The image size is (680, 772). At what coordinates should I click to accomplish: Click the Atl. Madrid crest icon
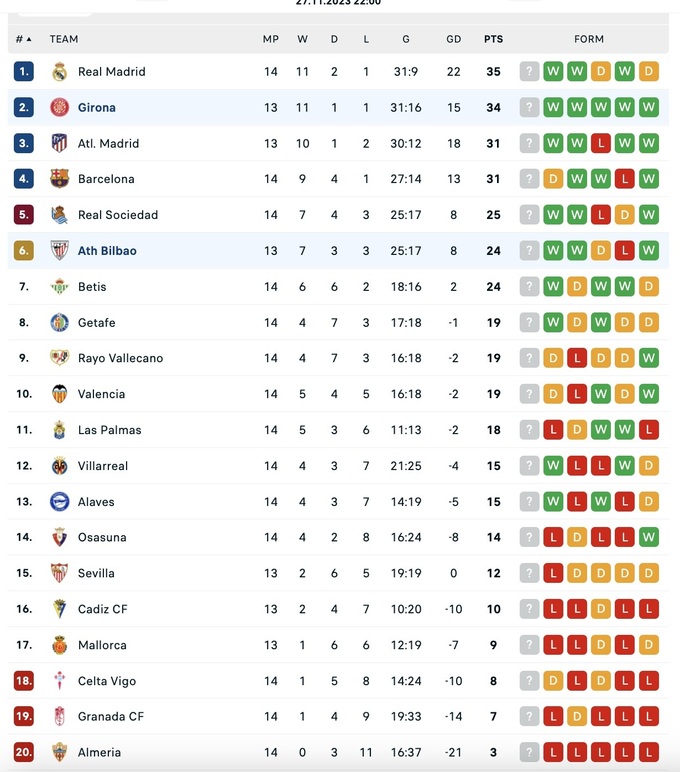click(59, 143)
